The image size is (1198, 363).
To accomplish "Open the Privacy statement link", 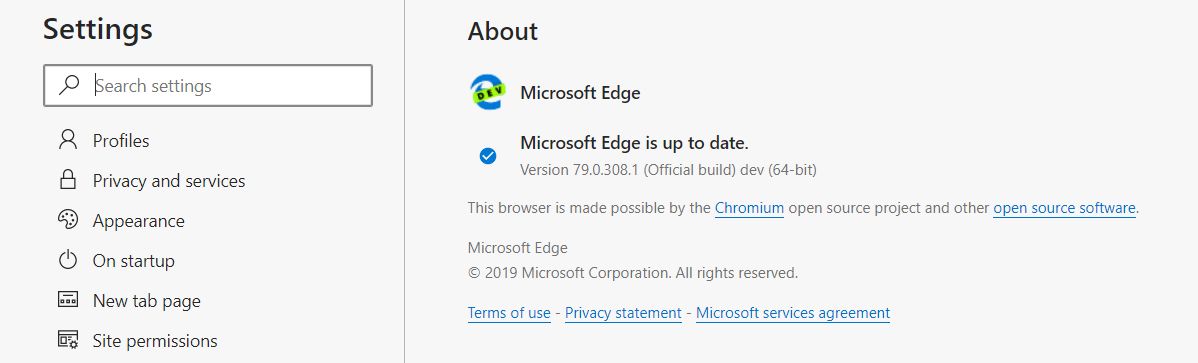I will [x=623, y=313].
